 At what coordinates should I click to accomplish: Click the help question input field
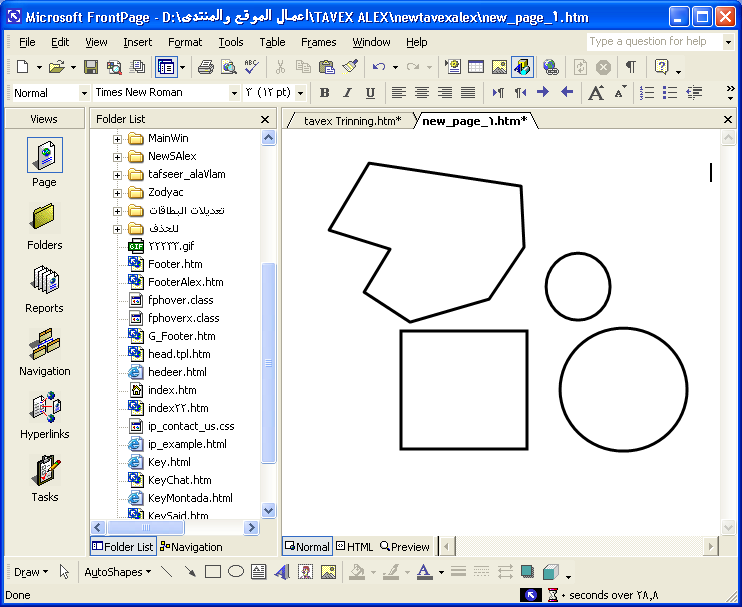coord(654,42)
